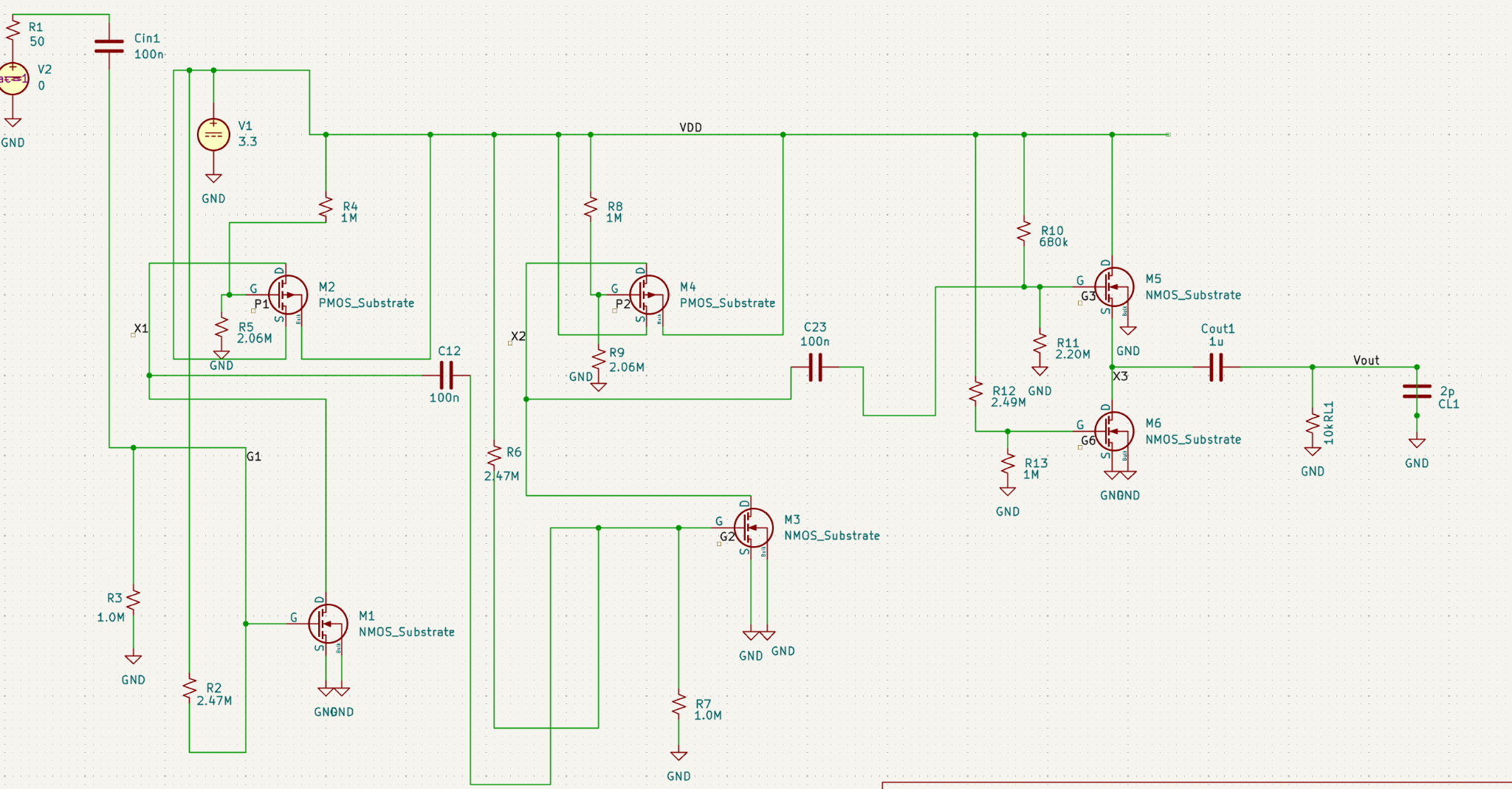Click the junction dot at node X3

(1112, 367)
